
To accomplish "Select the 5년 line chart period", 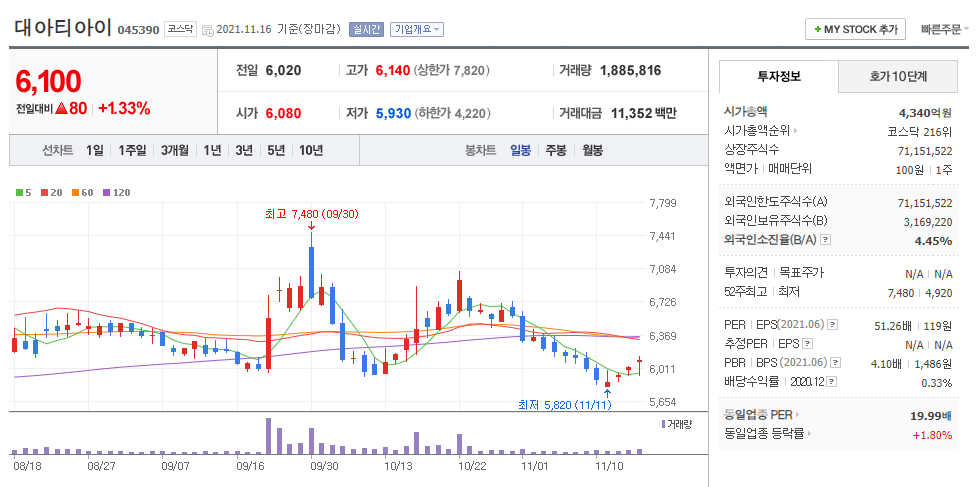I will click(x=276, y=150).
